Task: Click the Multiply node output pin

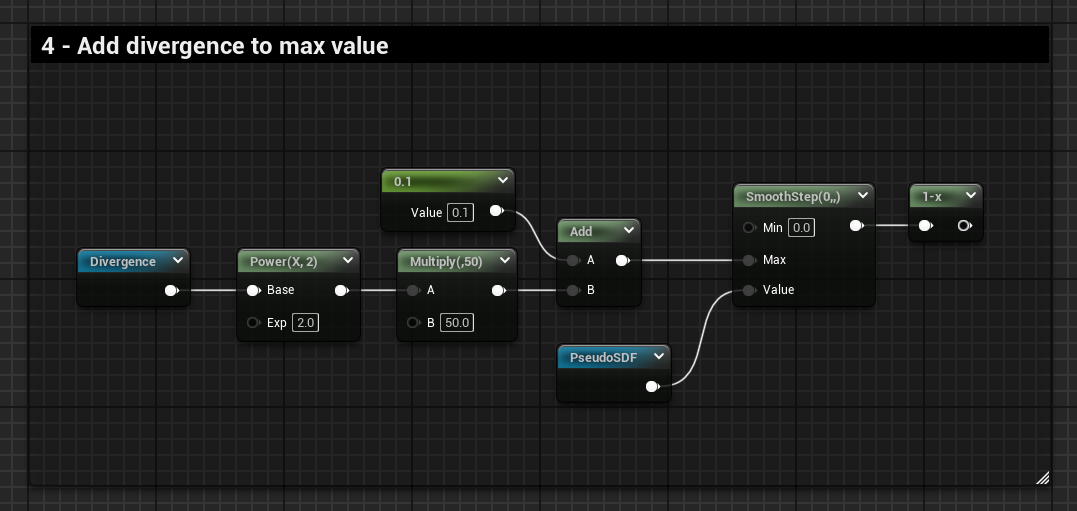Action: (x=498, y=291)
